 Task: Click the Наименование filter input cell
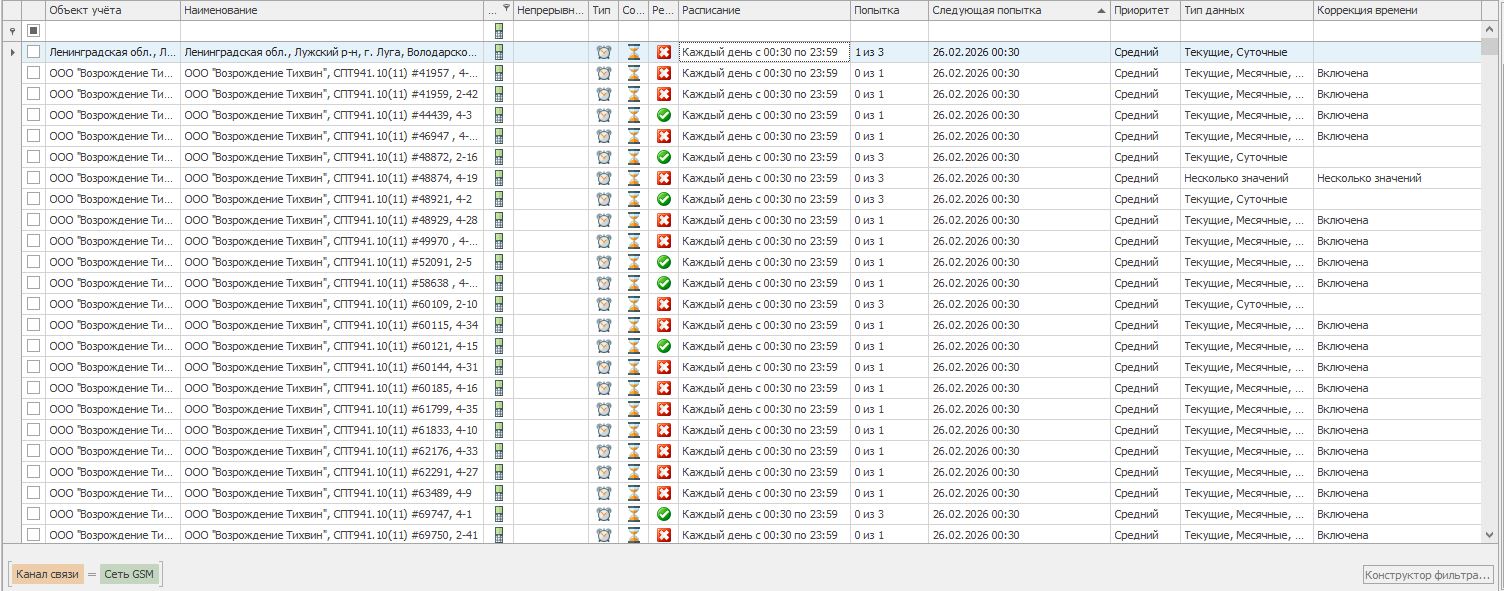[331, 31]
